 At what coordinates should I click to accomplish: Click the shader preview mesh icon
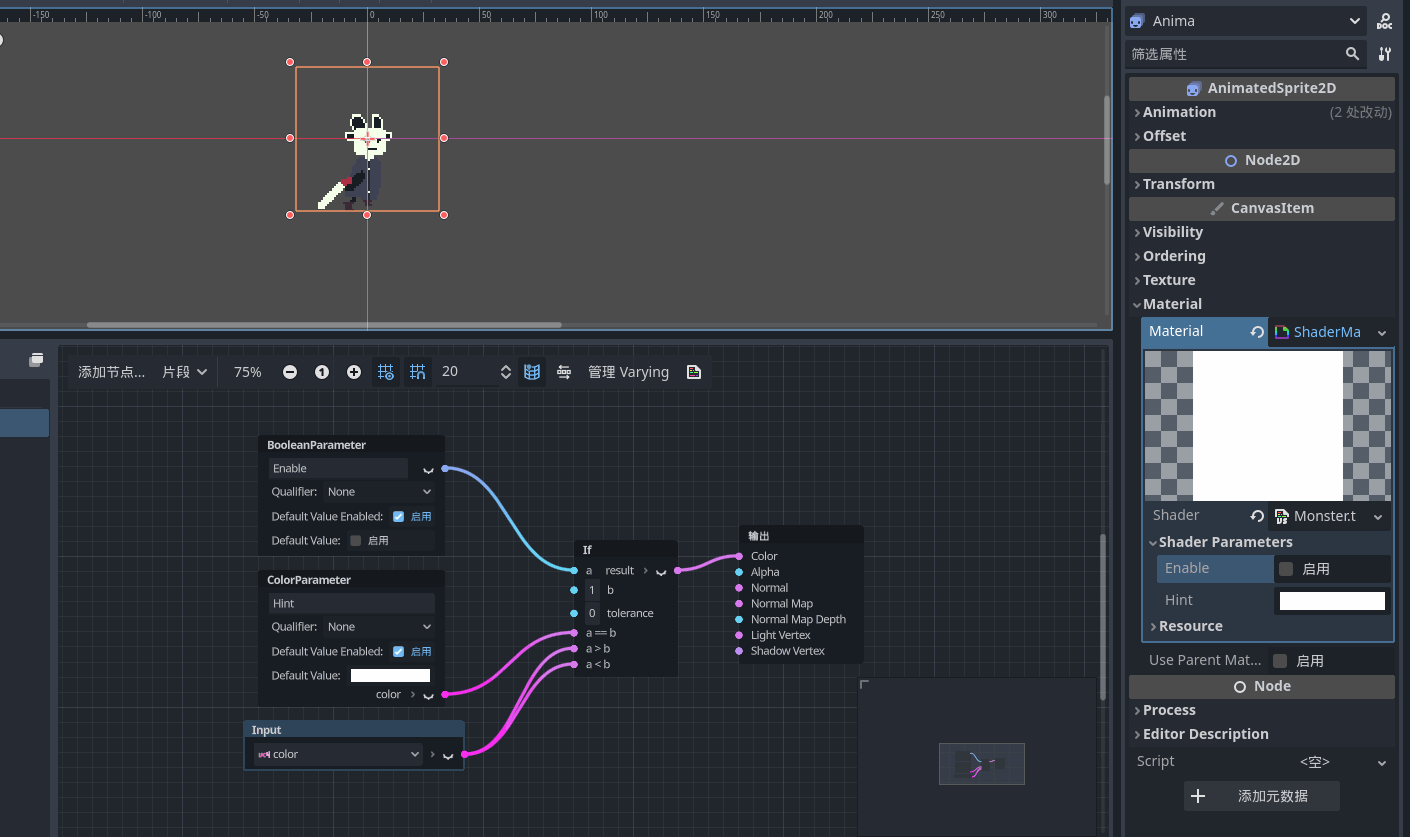[532, 371]
